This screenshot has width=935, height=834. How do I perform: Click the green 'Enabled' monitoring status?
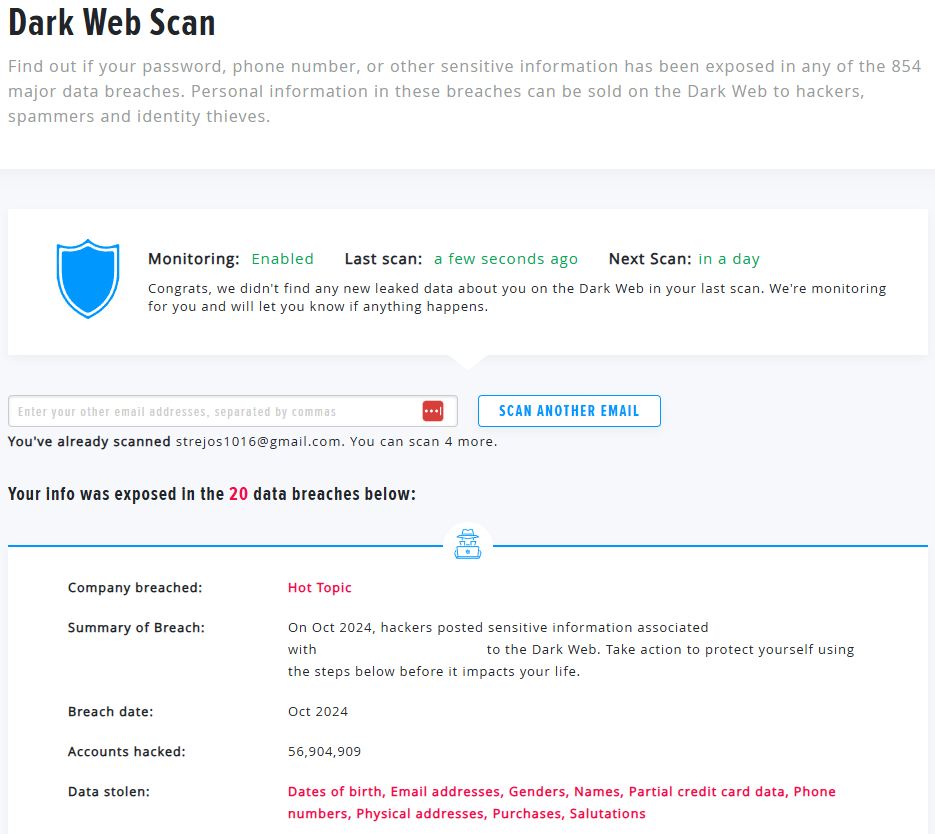[x=282, y=259]
